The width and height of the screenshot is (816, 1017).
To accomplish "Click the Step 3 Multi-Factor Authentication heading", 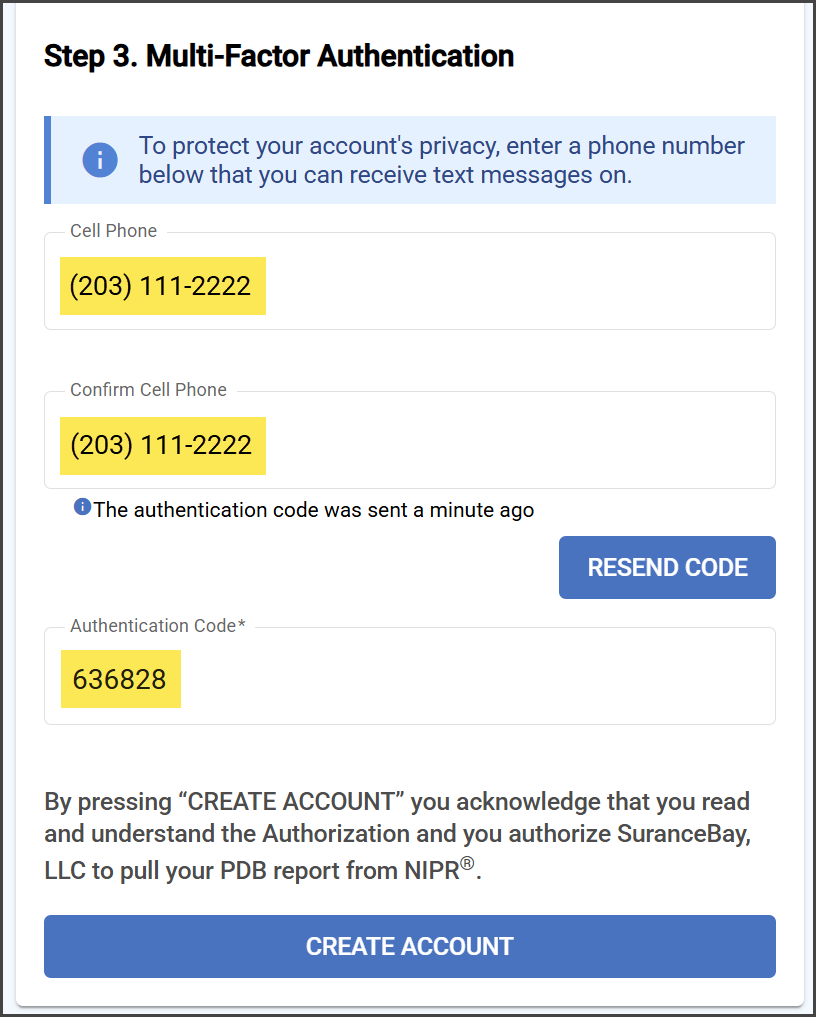I will coord(279,56).
